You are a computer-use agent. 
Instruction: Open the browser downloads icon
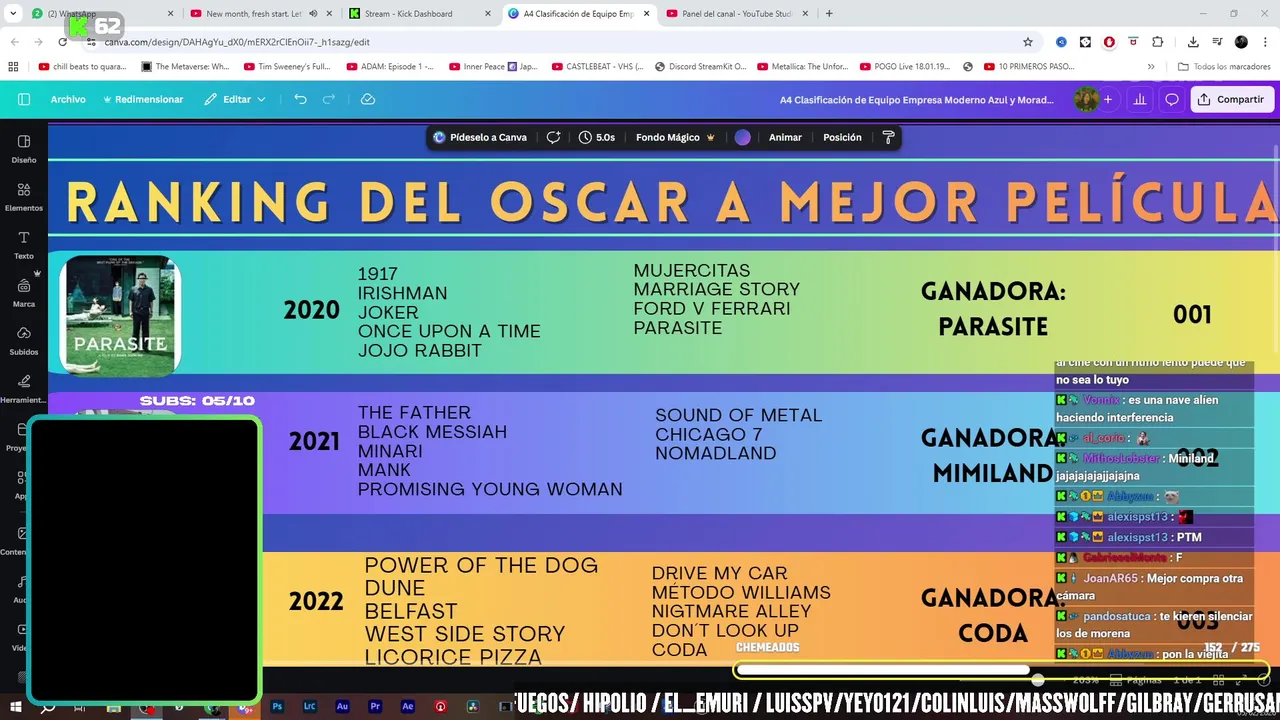(x=1193, y=42)
